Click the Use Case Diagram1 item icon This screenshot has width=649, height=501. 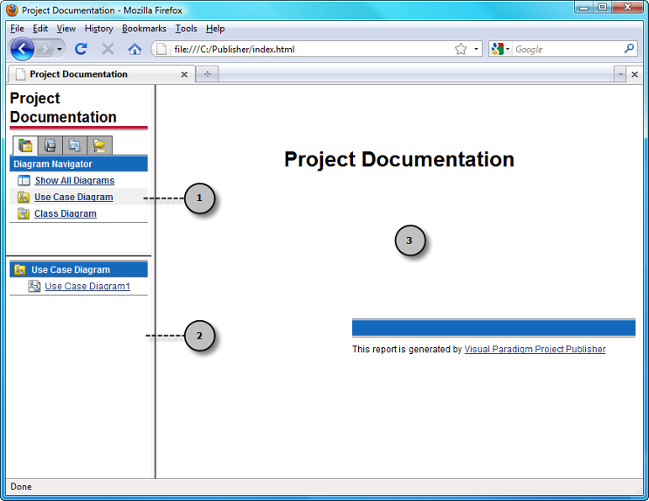pyautogui.click(x=34, y=286)
